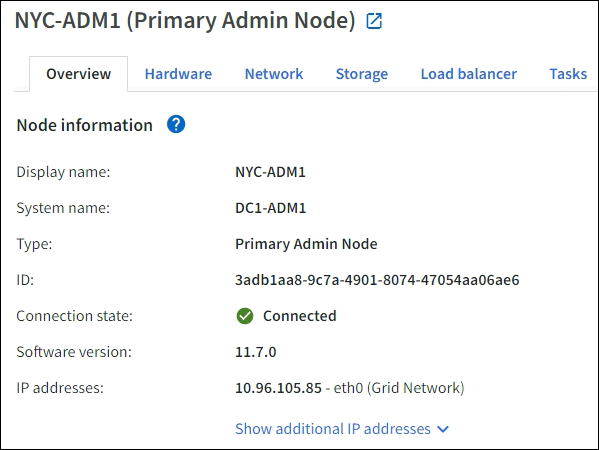Click the Node information section heading
The height and width of the screenshot is (450, 599).
click(x=84, y=125)
